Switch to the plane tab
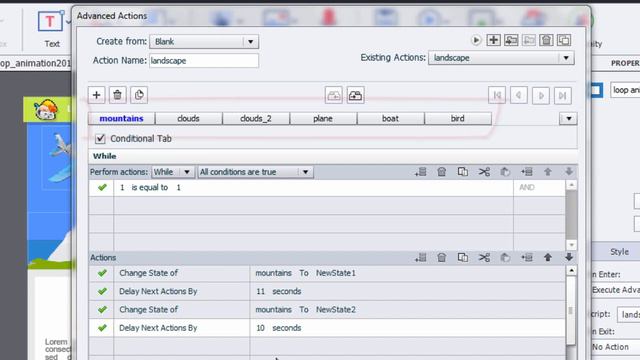Viewport: 640px width, 360px height. pyautogui.click(x=323, y=118)
